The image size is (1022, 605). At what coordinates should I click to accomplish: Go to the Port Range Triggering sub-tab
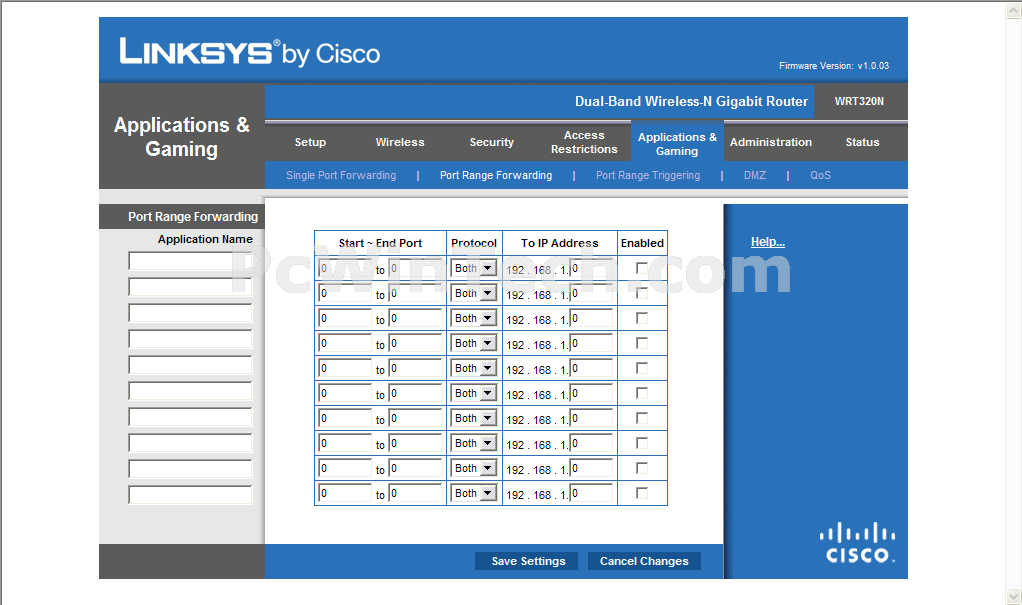tap(648, 175)
